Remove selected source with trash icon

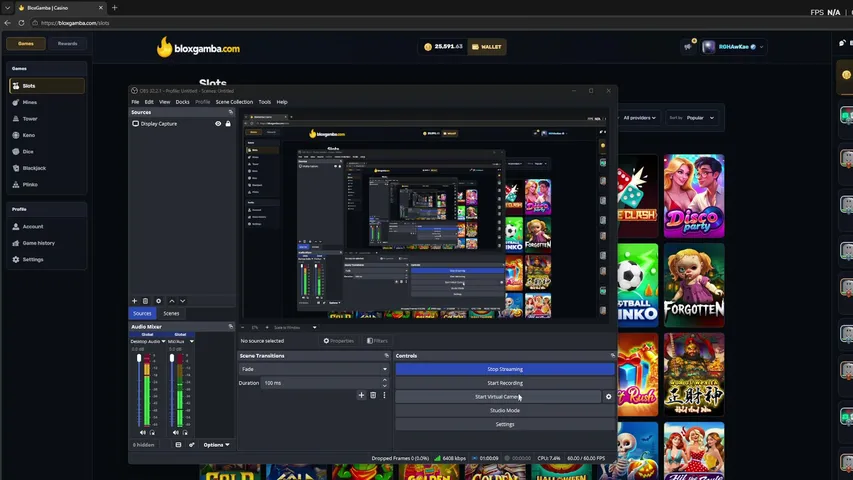(145, 301)
